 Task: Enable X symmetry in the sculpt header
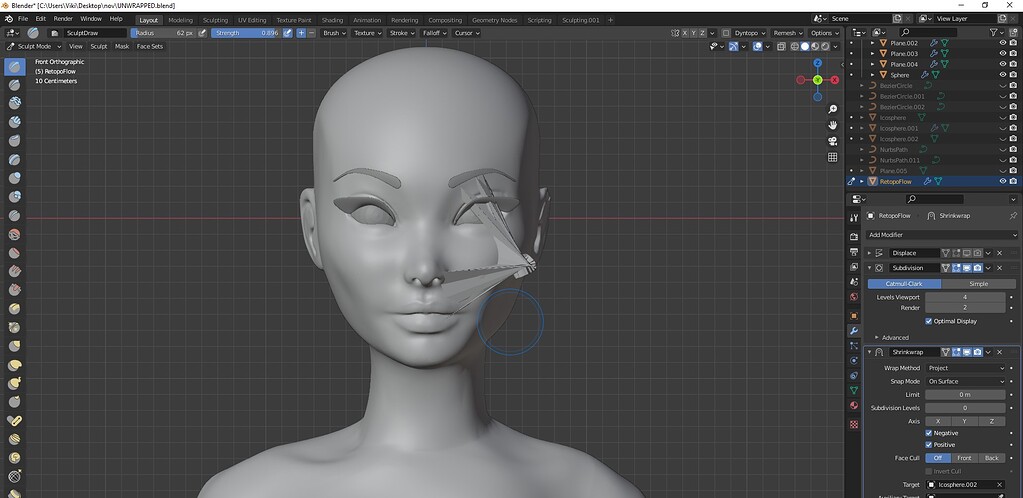[684, 33]
